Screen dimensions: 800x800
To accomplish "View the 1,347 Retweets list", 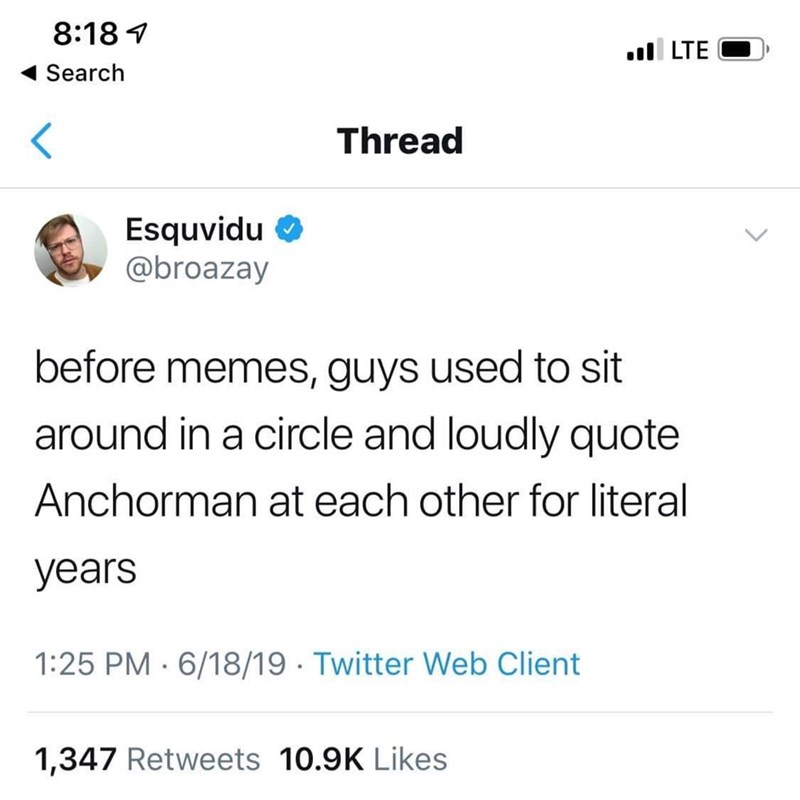I will click(x=147, y=759).
